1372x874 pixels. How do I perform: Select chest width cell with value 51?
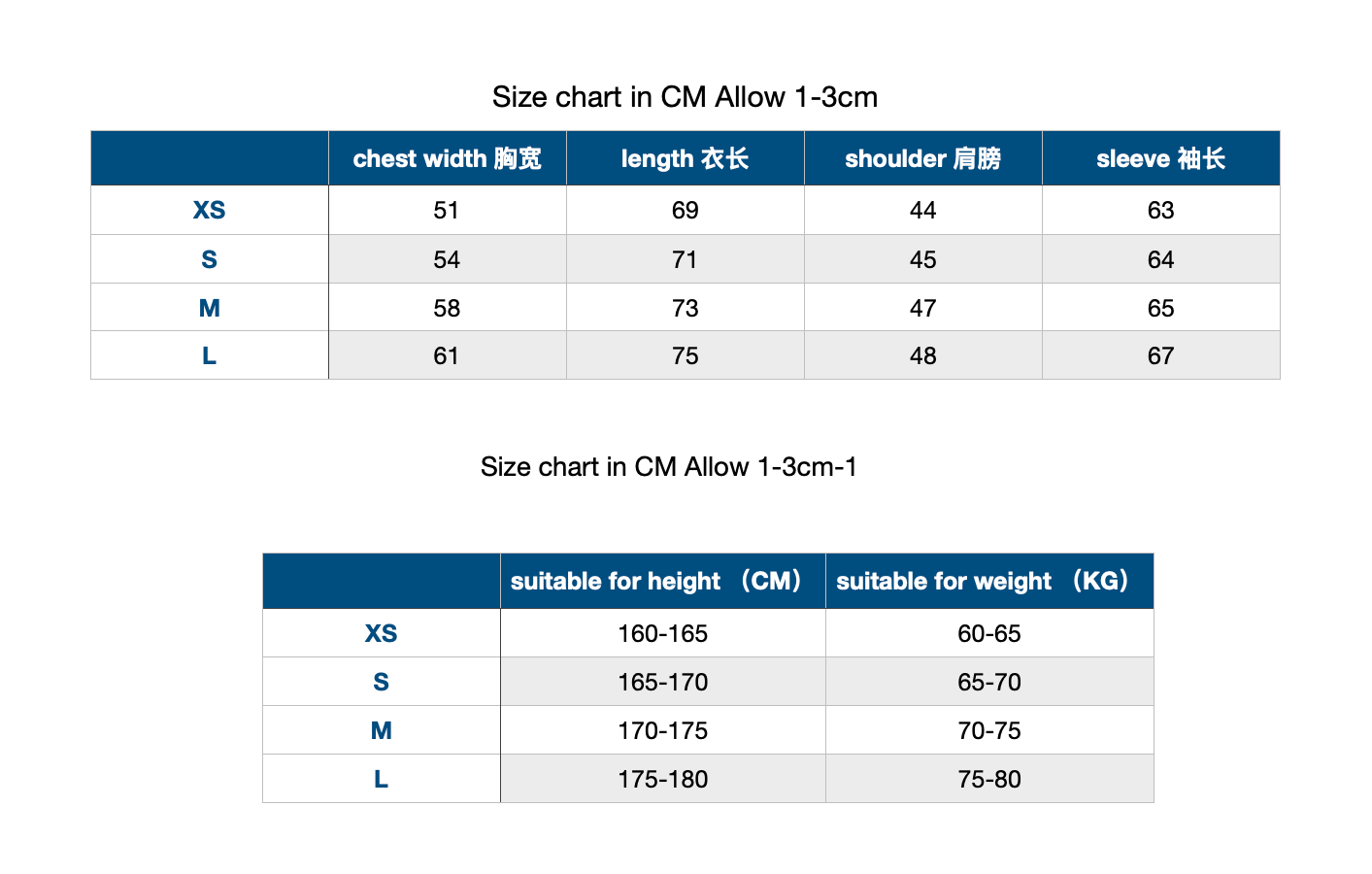pos(448,210)
